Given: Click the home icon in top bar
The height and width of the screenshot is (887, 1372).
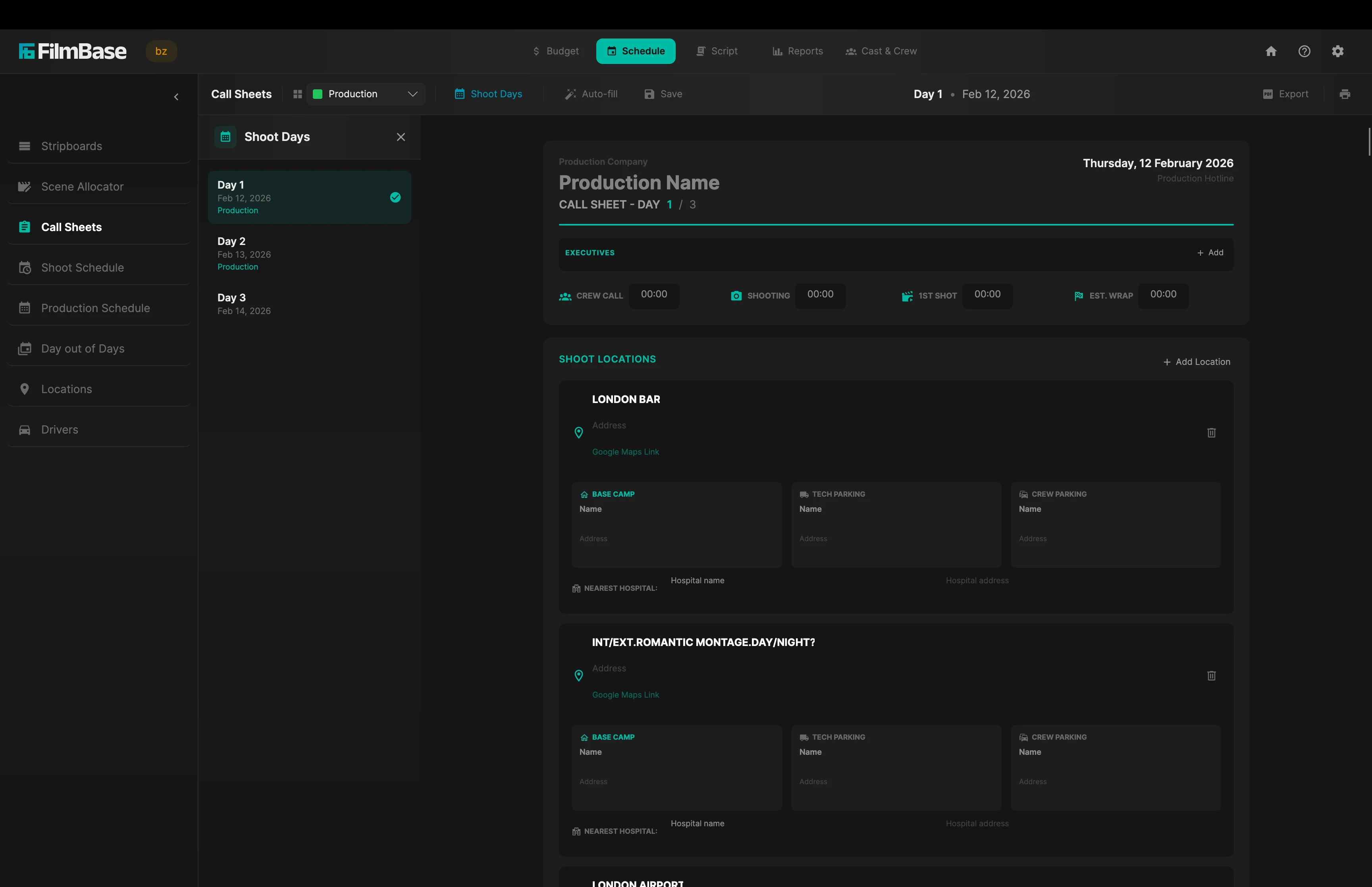Looking at the screenshot, I should click(1271, 51).
